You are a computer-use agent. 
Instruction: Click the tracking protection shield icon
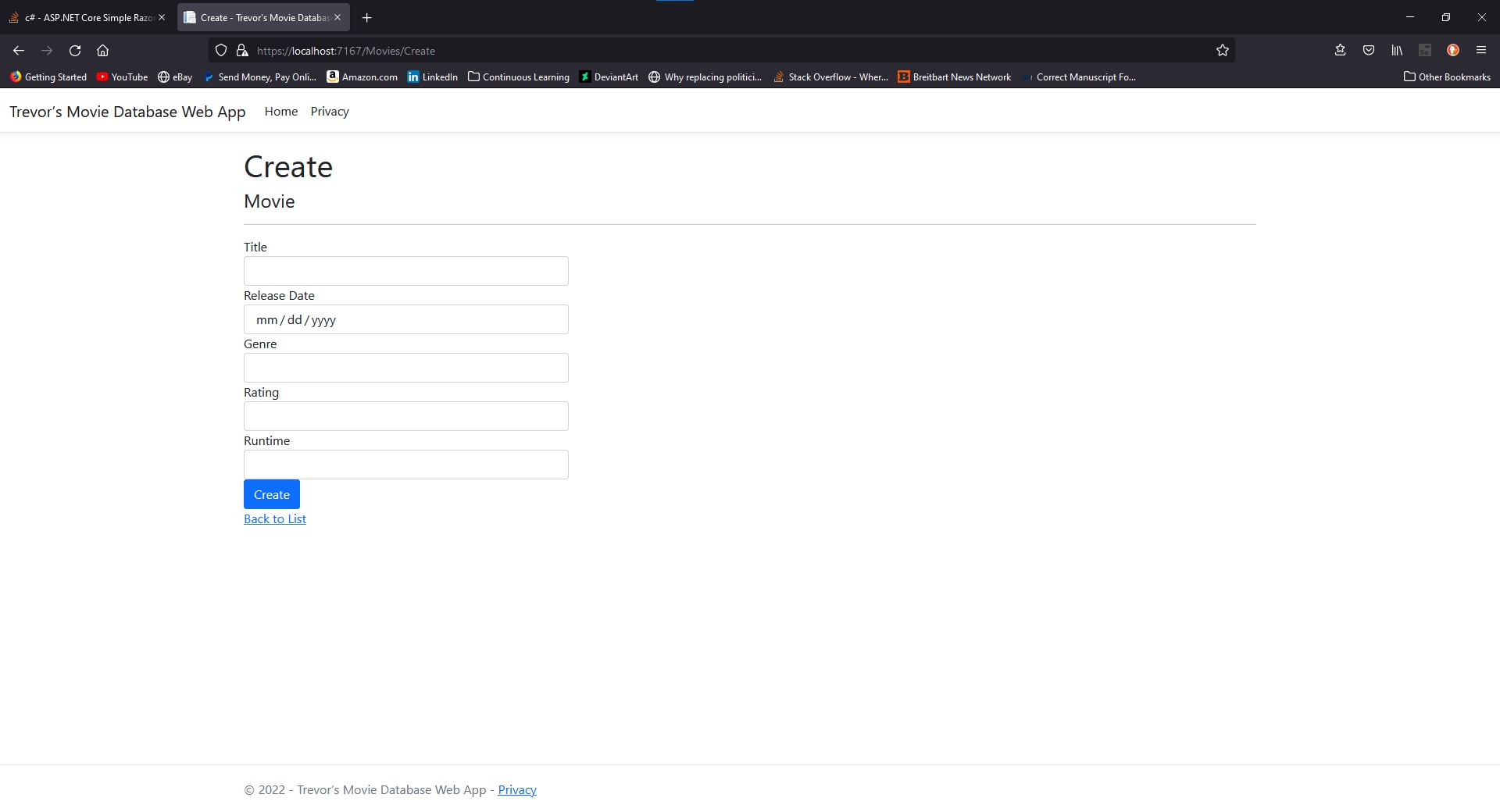[221, 51]
